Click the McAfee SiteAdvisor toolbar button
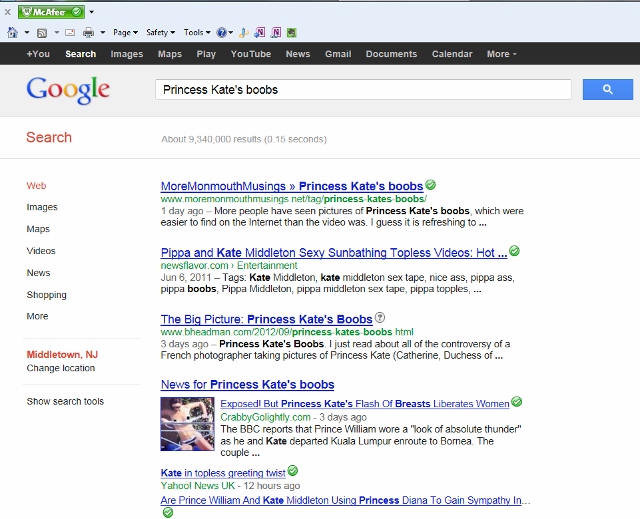The height and width of the screenshot is (519, 640). (52, 12)
